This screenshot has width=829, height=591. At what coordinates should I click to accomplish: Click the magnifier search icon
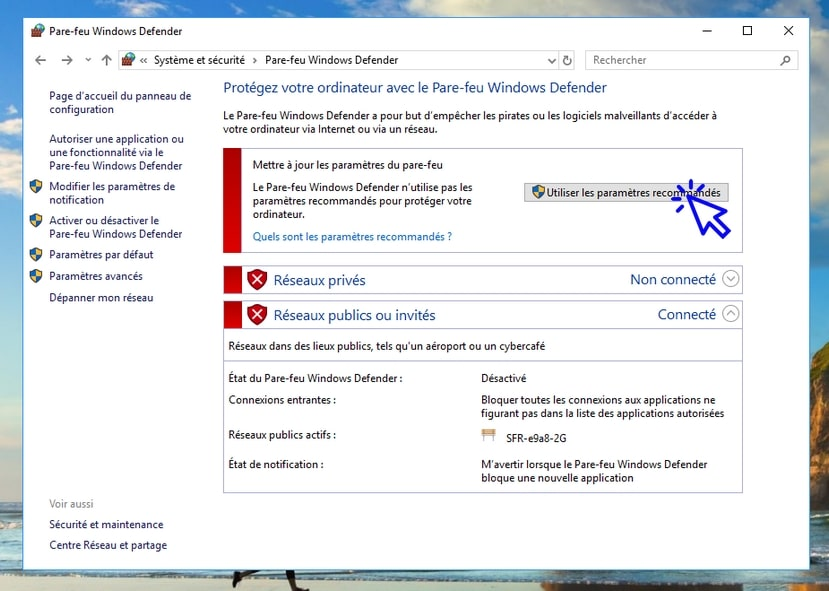(786, 60)
